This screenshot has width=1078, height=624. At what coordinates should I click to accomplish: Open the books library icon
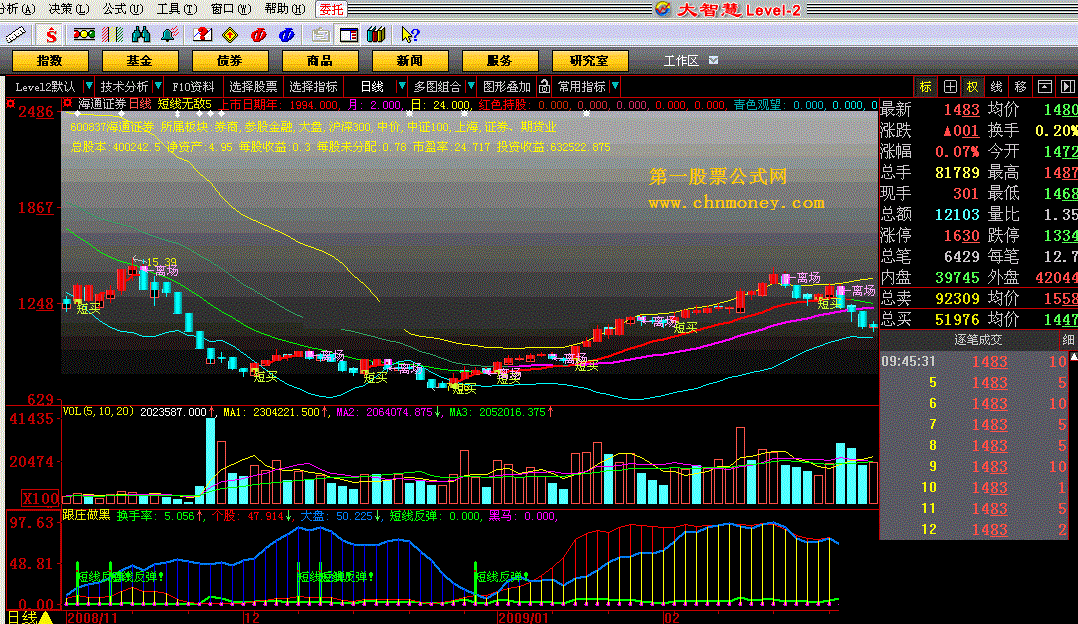[376, 34]
